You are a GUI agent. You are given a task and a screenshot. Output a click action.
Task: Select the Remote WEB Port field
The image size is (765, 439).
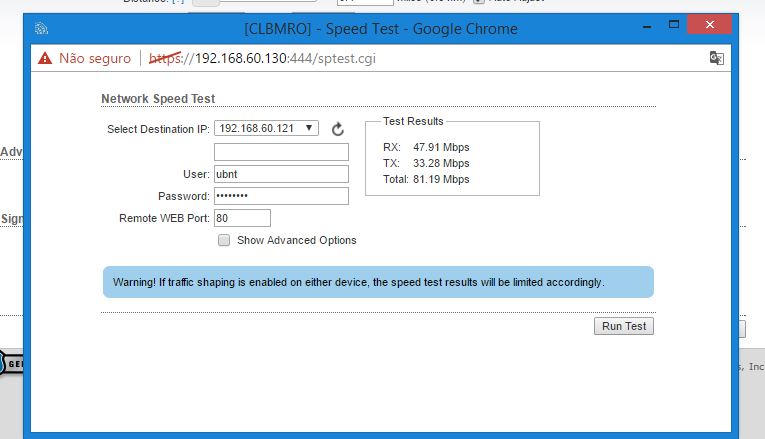point(242,218)
